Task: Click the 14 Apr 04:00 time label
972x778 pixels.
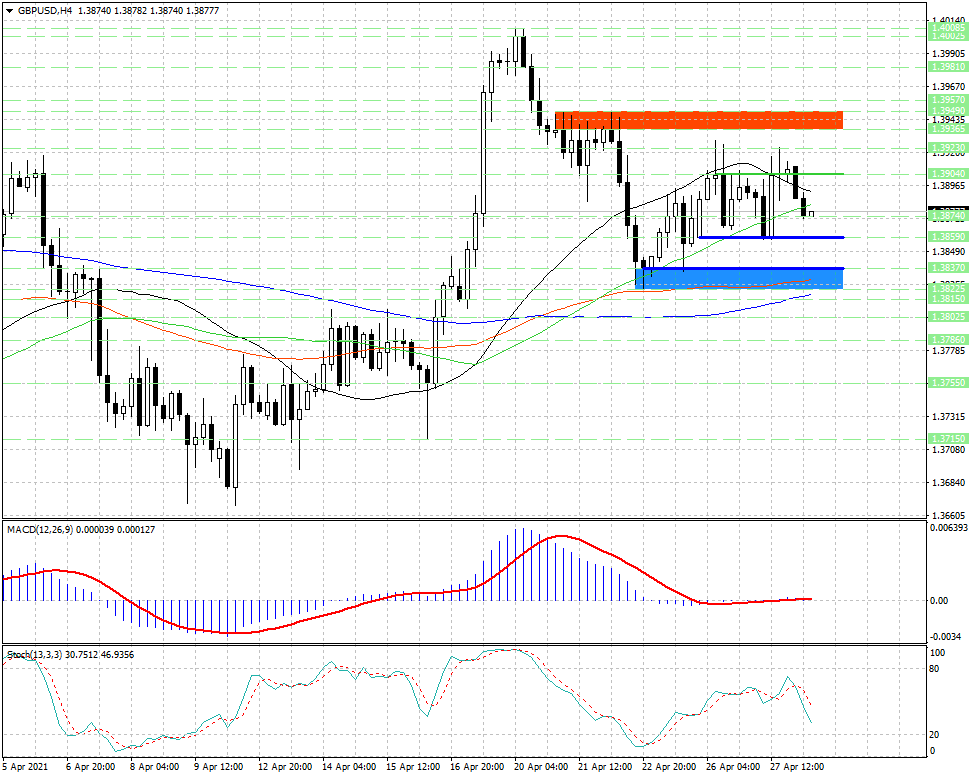Action: coord(349,767)
